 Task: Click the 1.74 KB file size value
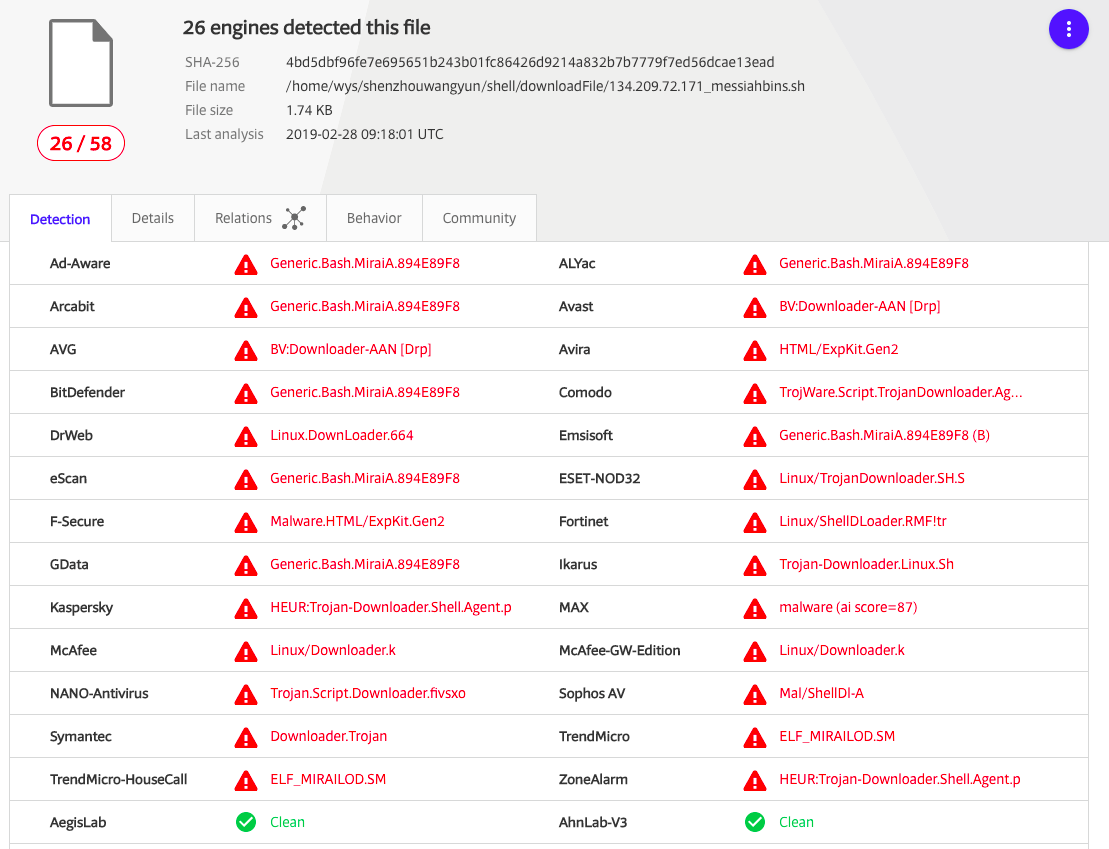(309, 110)
